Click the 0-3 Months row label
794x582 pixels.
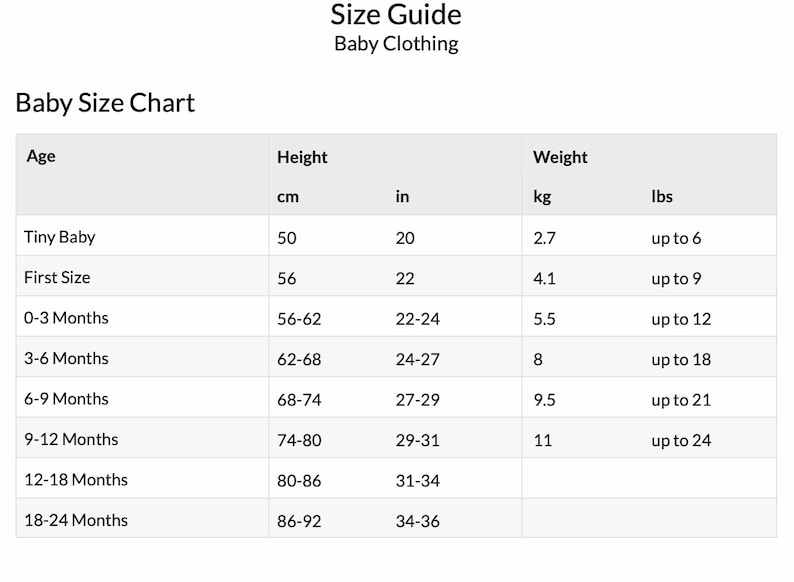[x=66, y=318]
